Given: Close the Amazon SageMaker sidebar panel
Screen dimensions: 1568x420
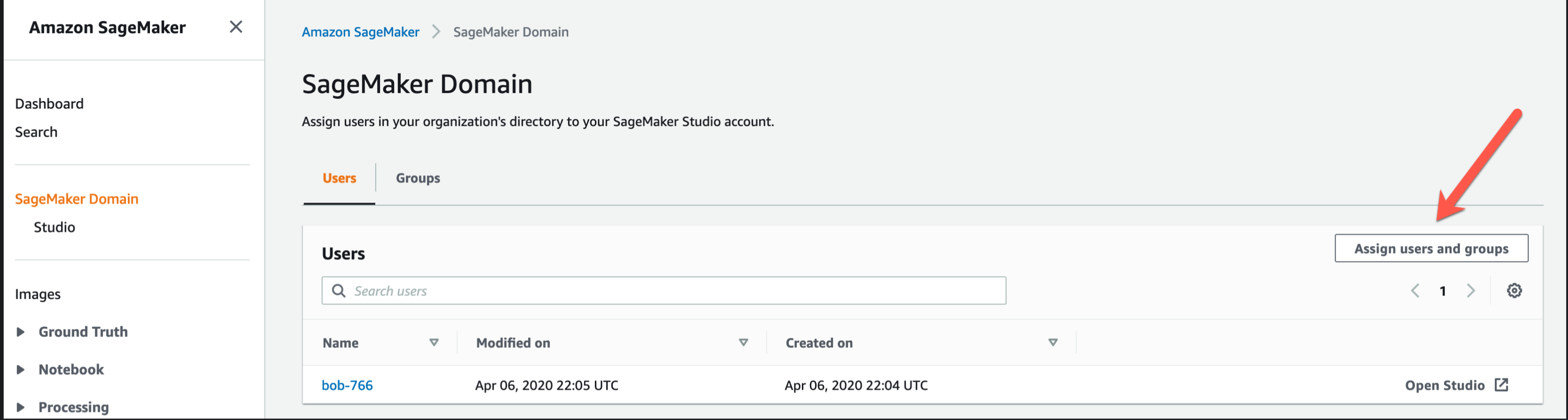Looking at the screenshot, I should (x=236, y=27).
